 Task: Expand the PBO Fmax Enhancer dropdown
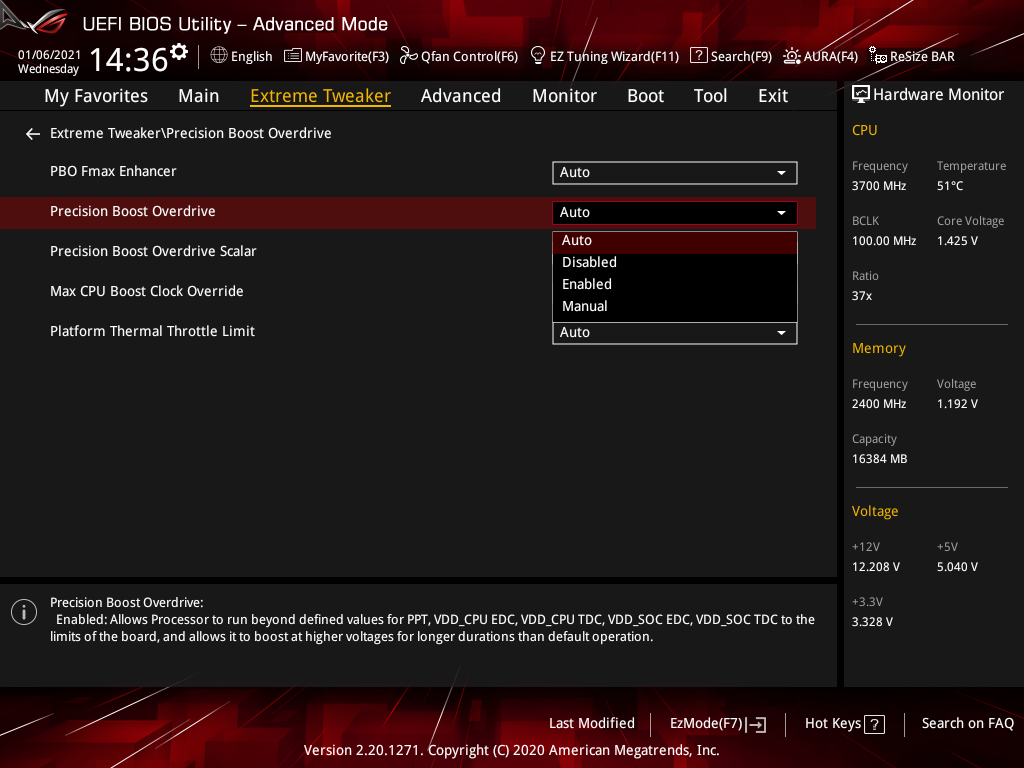[675, 172]
